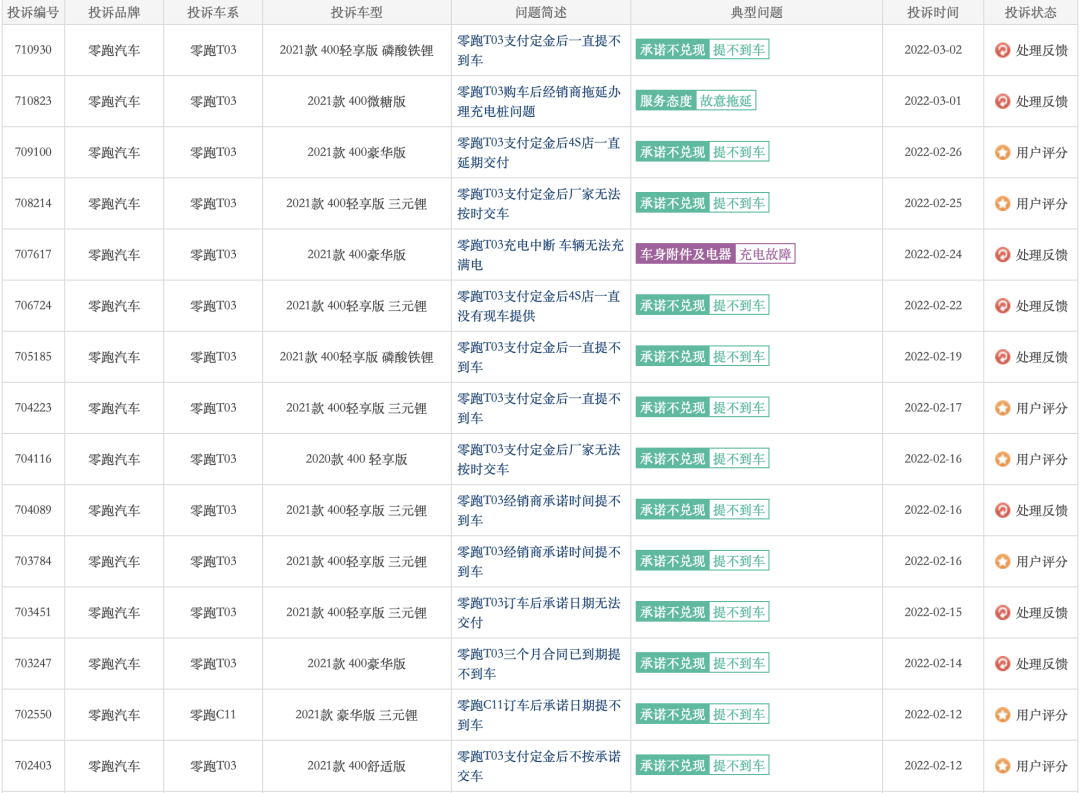Click 投诉车系 column header
This screenshot has width=1080, height=793.
(x=213, y=12)
